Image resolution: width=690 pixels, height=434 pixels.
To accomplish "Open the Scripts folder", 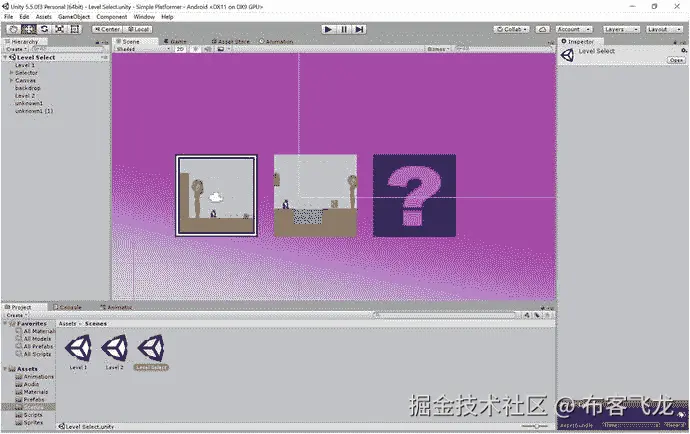I will [x=29, y=415].
